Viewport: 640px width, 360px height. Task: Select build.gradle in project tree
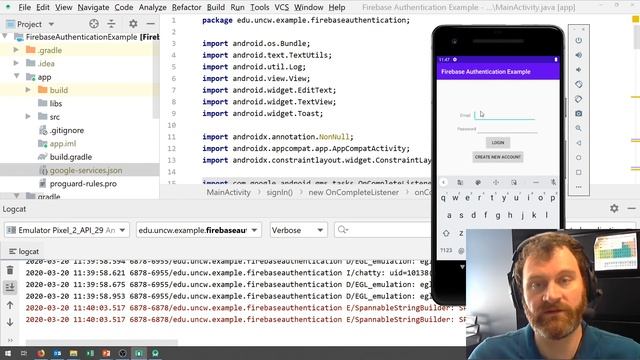click(71, 157)
